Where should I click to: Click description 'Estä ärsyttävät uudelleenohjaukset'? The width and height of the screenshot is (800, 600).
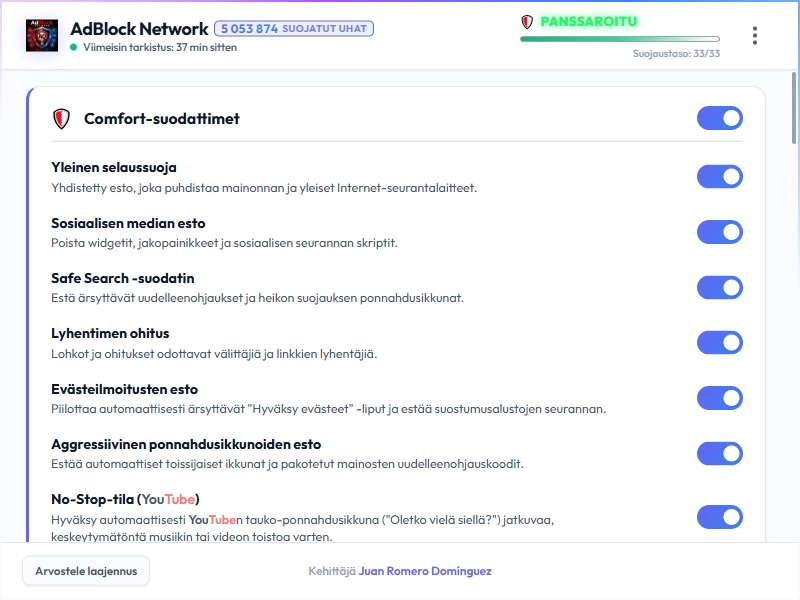point(257,298)
